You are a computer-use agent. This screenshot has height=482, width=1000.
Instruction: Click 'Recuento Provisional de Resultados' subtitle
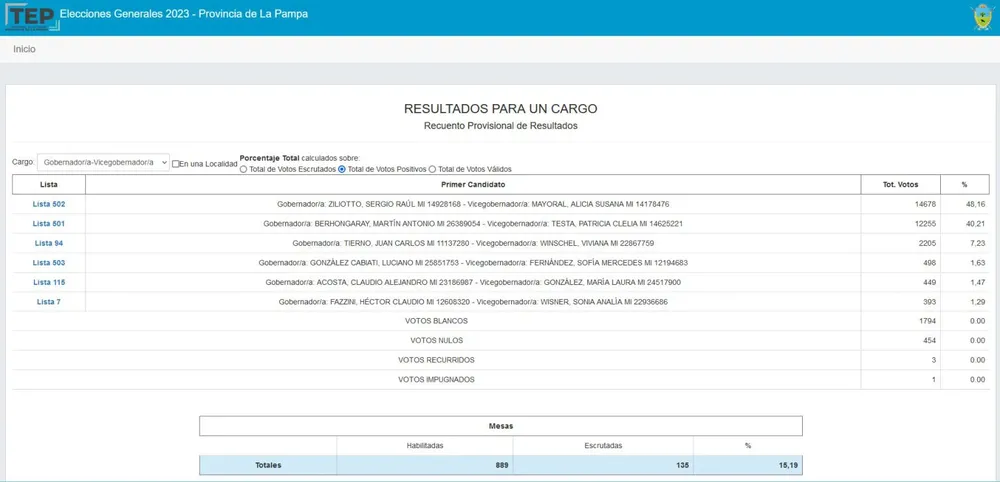(501, 126)
